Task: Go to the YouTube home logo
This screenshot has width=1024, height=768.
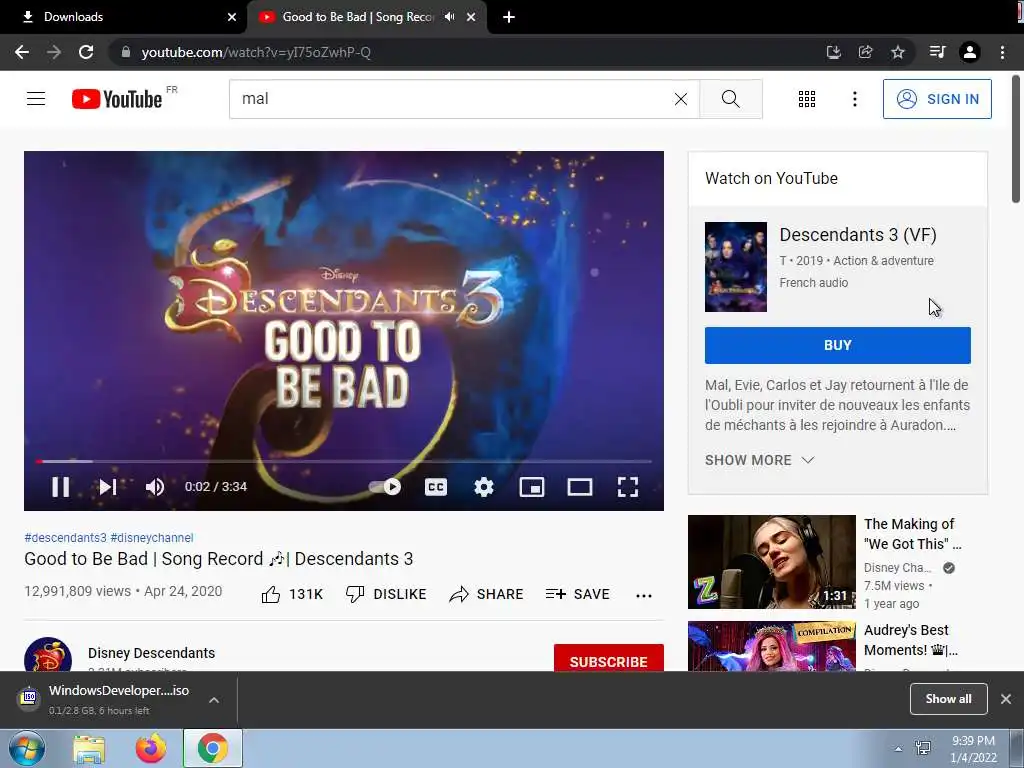Action: tap(117, 99)
